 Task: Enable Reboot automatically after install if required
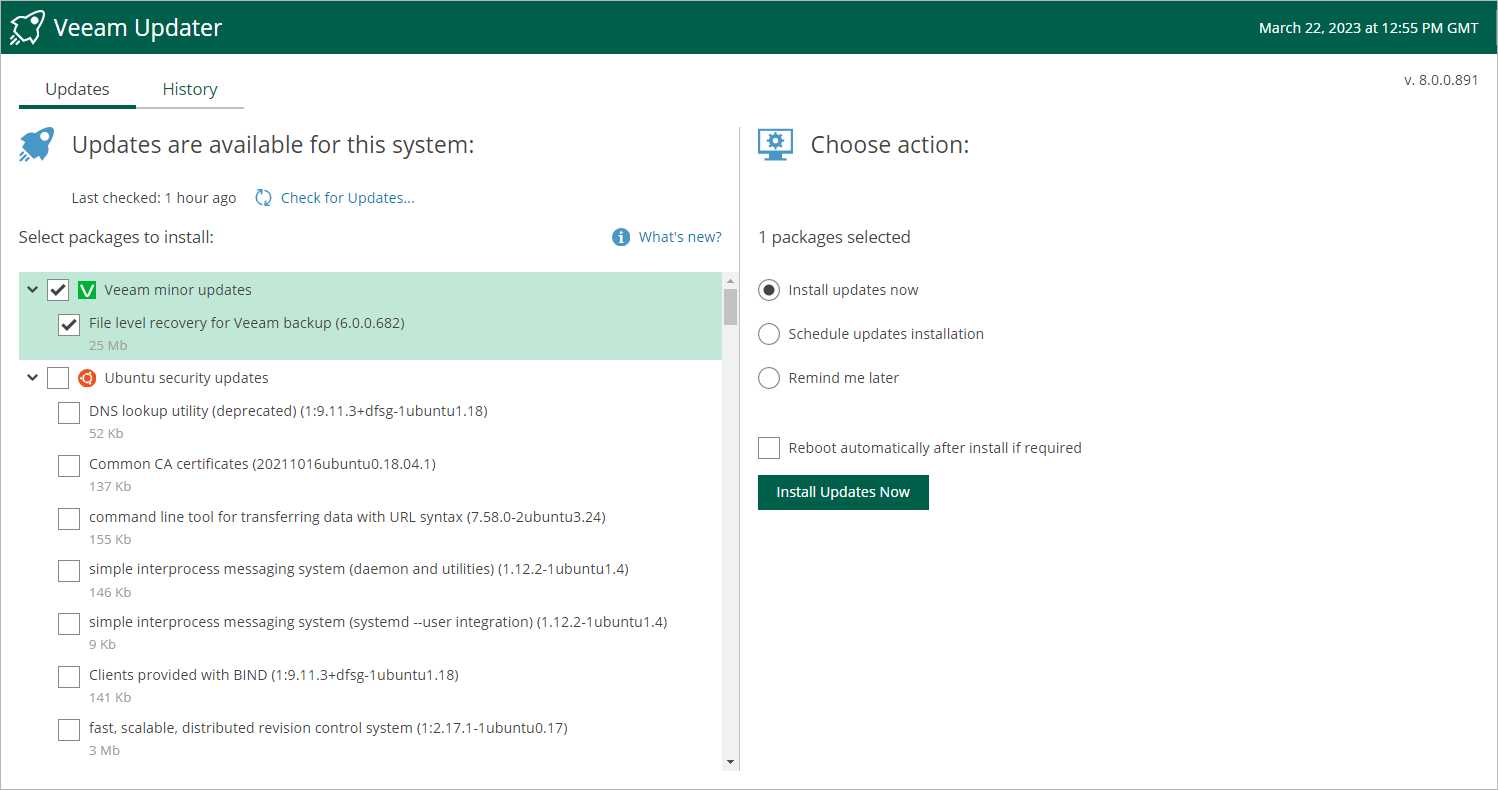click(769, 448)
